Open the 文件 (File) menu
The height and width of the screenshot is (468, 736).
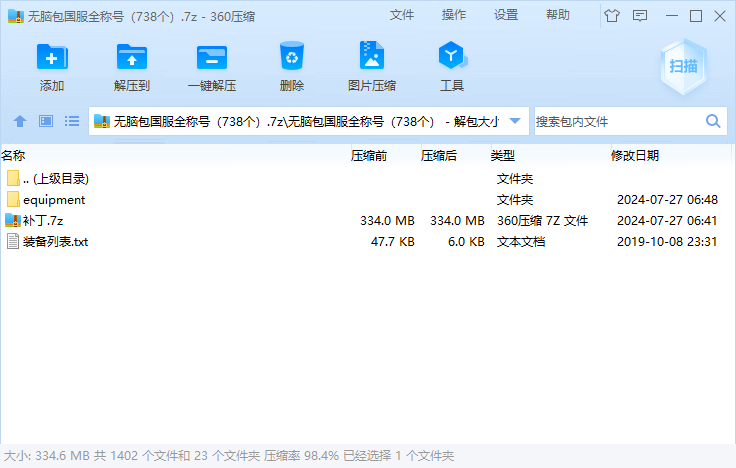click(x=402, y=15)
